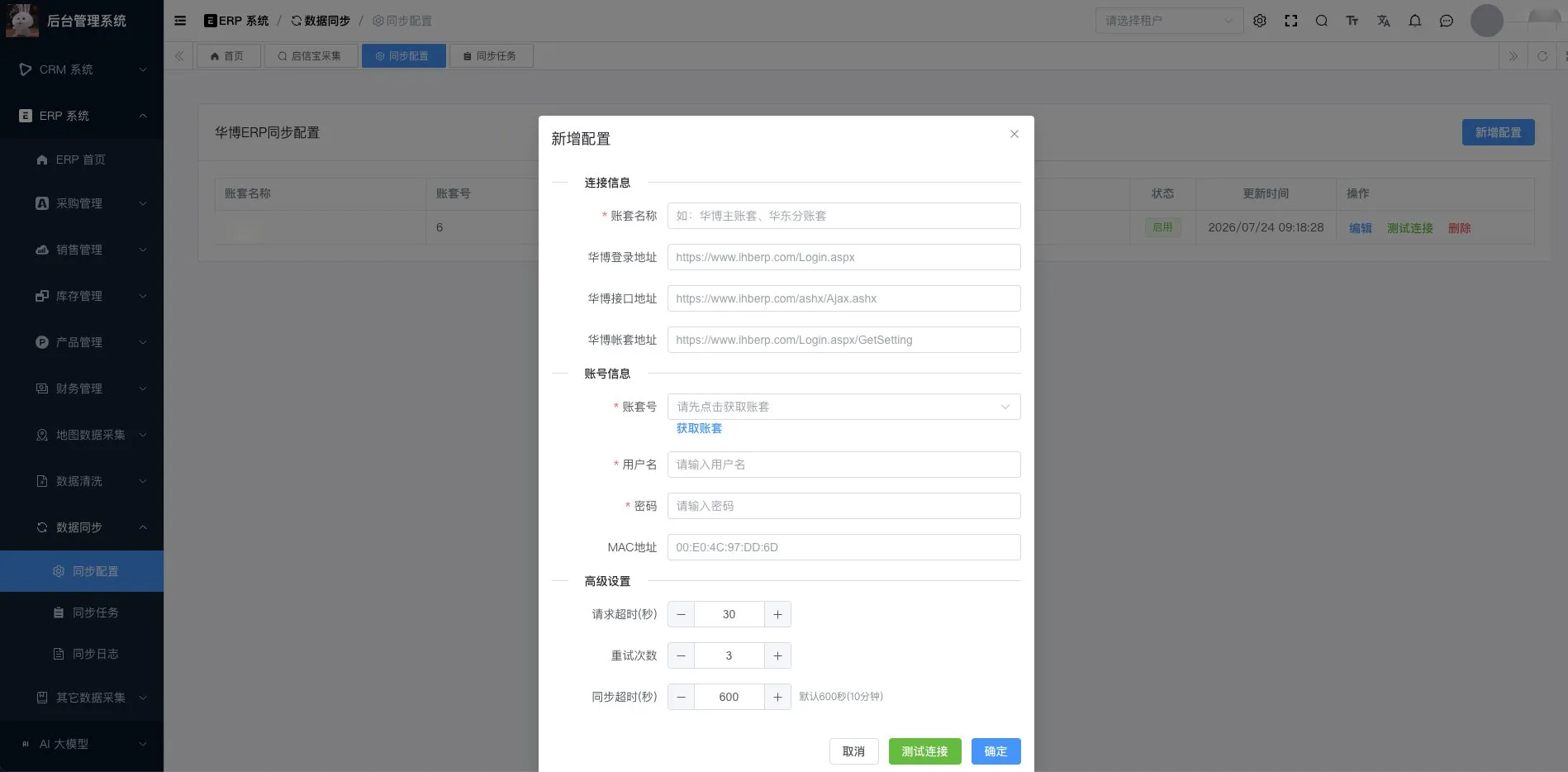The height and width of the screenshot is (772, 1568).
Task: Expand 财务管理 sidebar menu
Action: pyautogui.click(x=82, y=388)
